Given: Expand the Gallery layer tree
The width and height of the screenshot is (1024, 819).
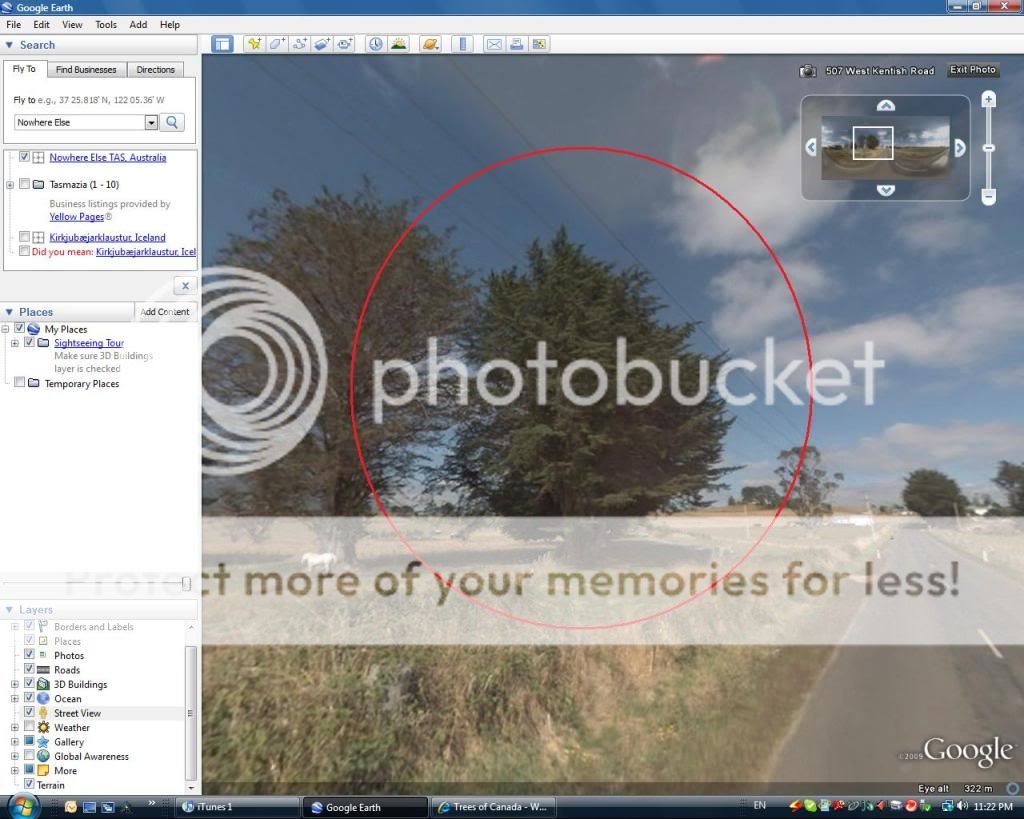Looking at the screenshot, I should 14,742.
